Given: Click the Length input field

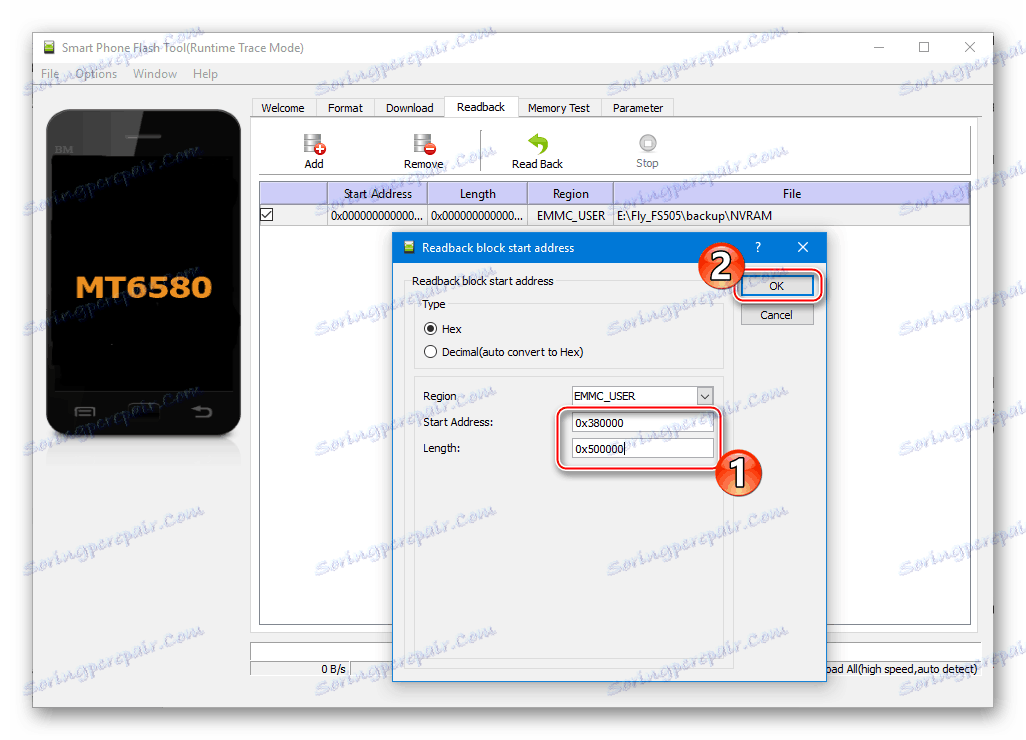Looking at the screenshot, I should [643, 449].
